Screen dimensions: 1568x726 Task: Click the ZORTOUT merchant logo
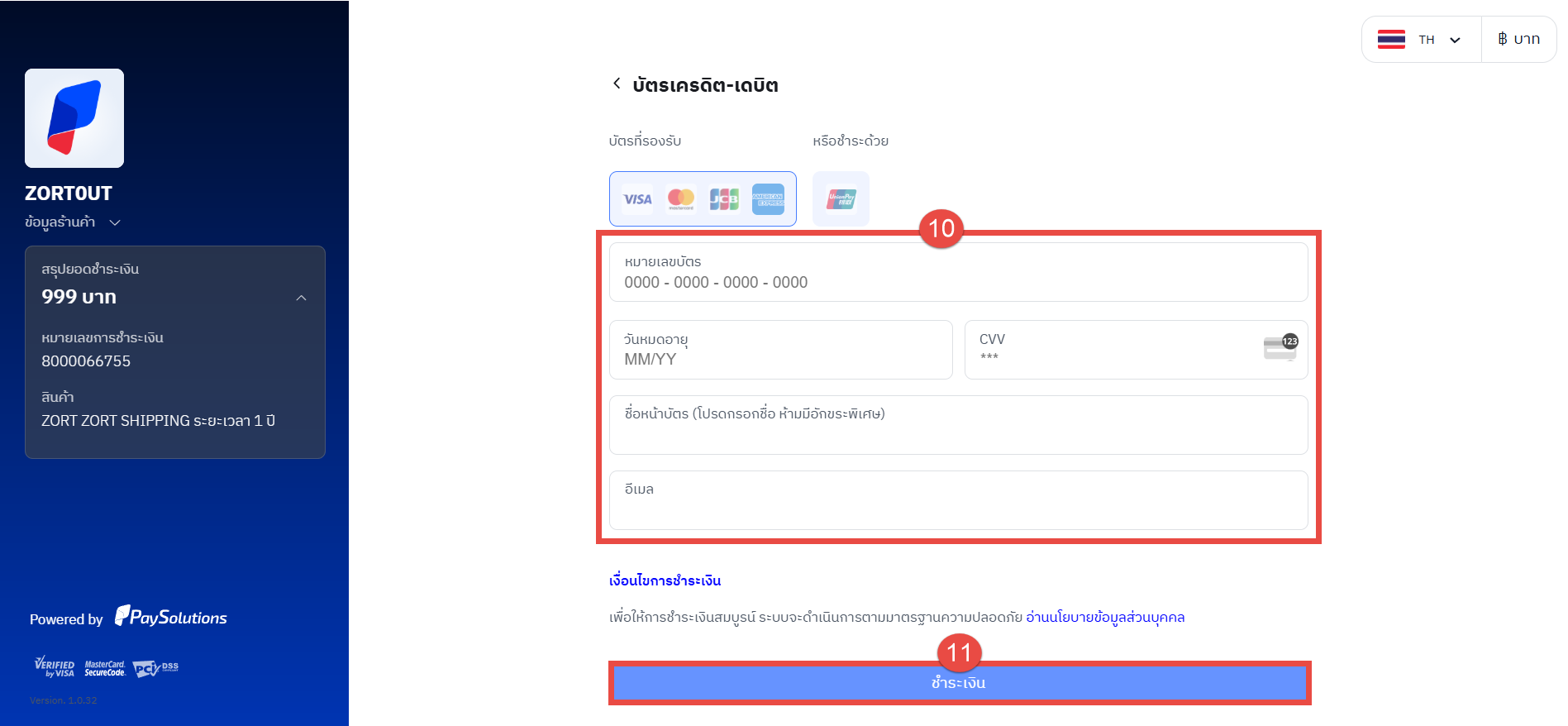click(x=74, y=118)
